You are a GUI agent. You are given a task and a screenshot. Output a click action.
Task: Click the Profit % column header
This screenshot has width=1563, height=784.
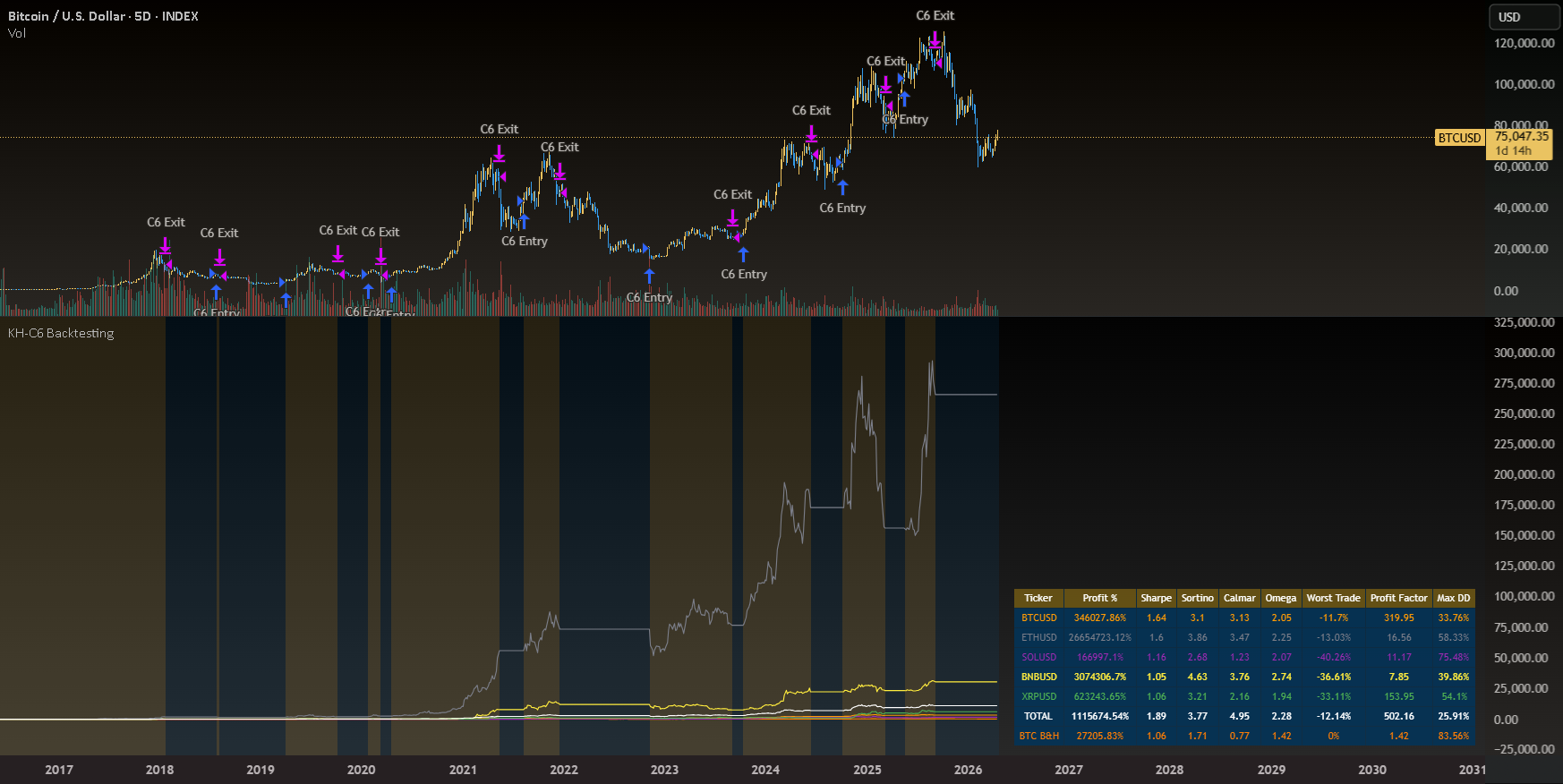(1100, 598)
